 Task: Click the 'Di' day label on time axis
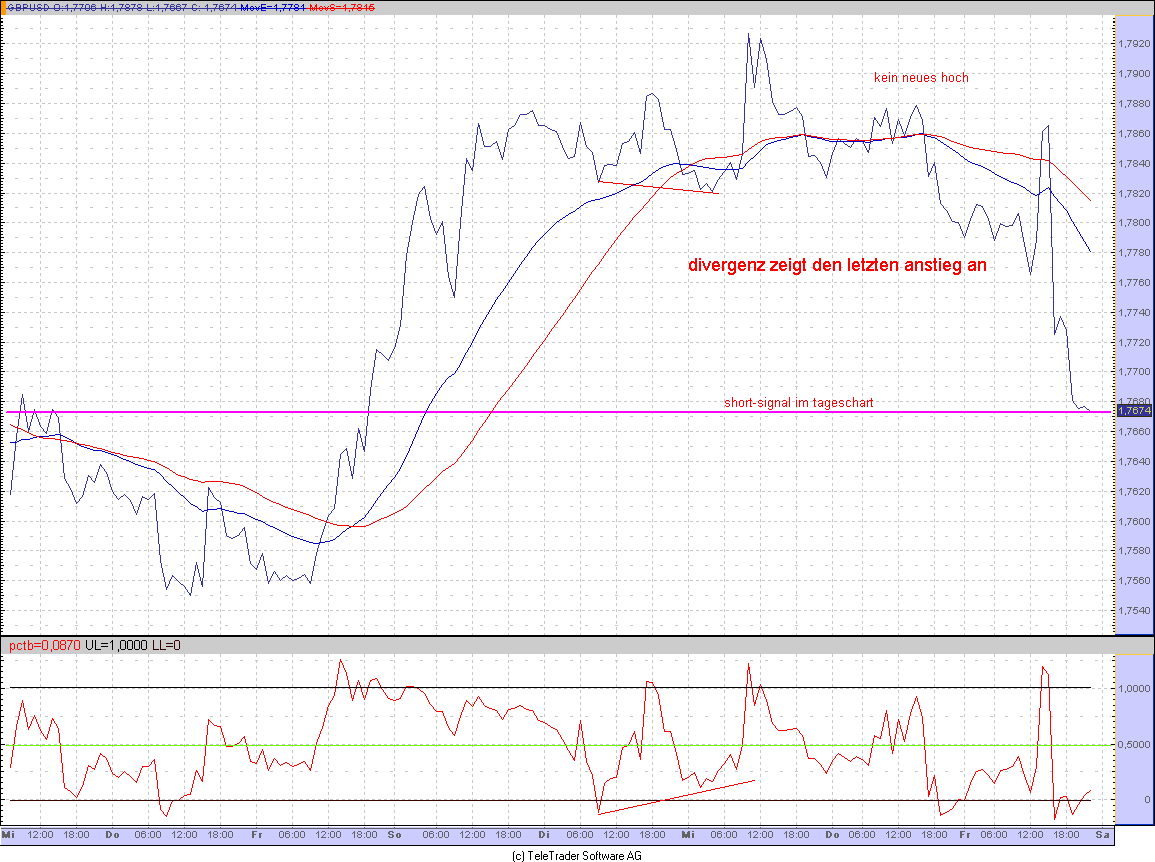544,835
